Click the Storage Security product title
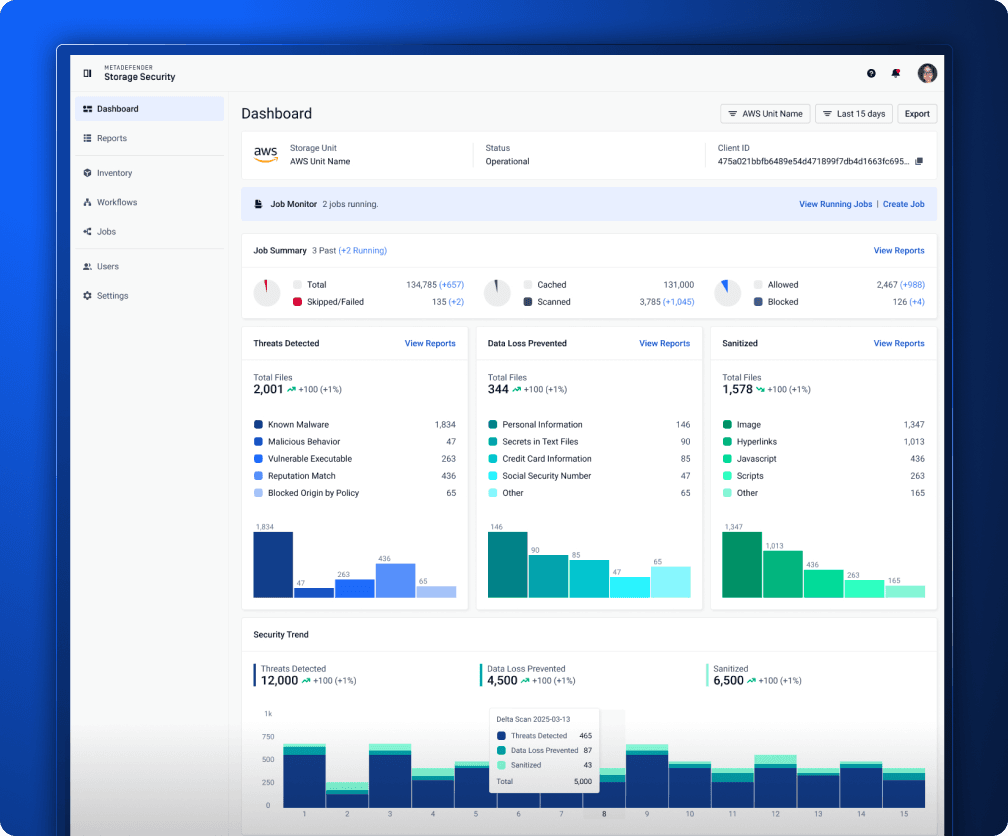Image resolution: width=1008 pixels, height=836 pixels. (140, 77)
